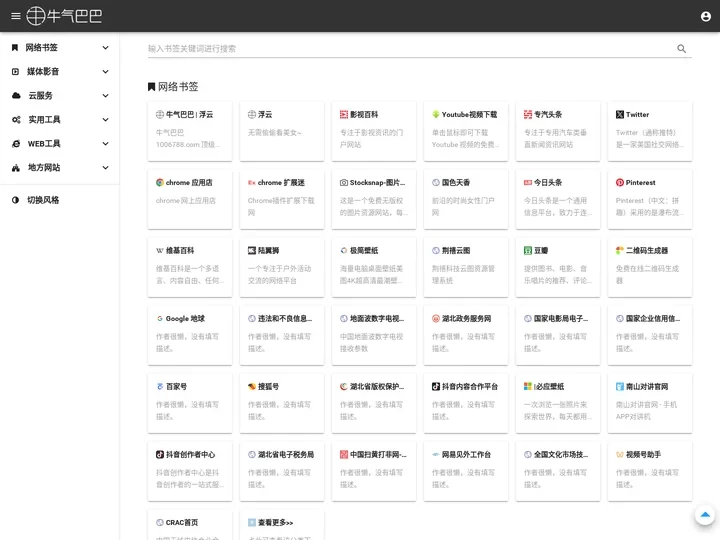
Task: Click the 影视百科 red film icon
Action: 344,114
